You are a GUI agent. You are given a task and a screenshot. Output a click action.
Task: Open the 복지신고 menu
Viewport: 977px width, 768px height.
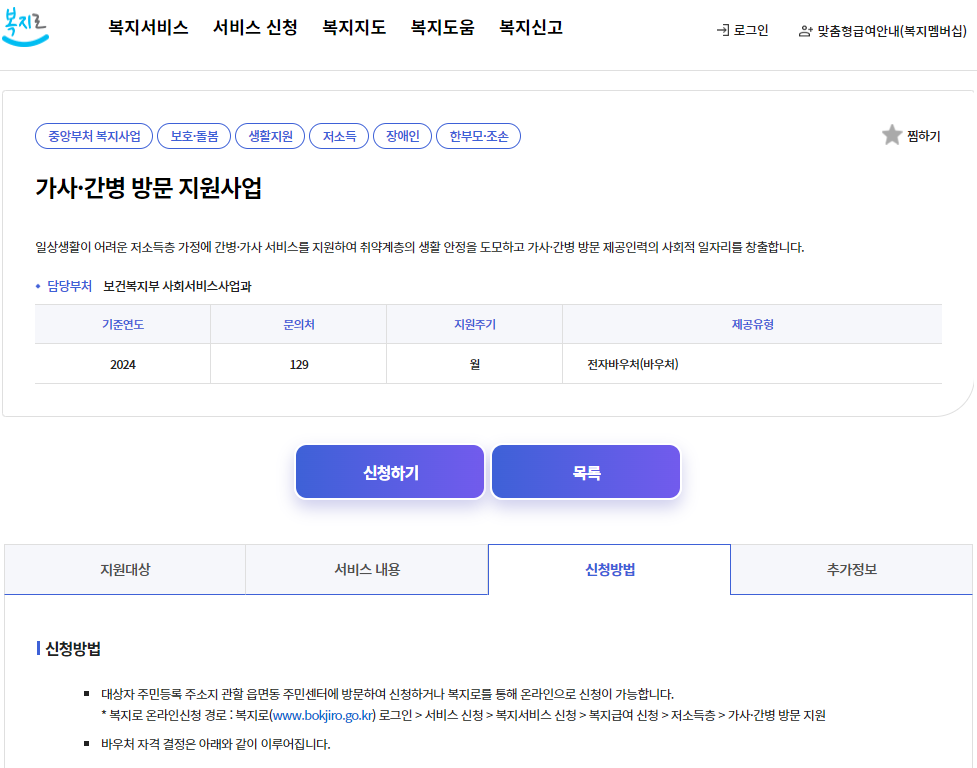click(530, 29)
